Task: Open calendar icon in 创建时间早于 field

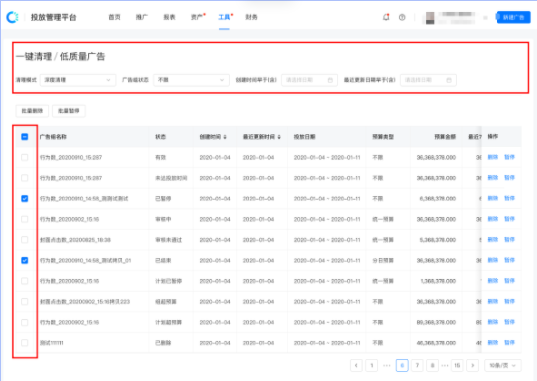Action: tap(330, 80)
